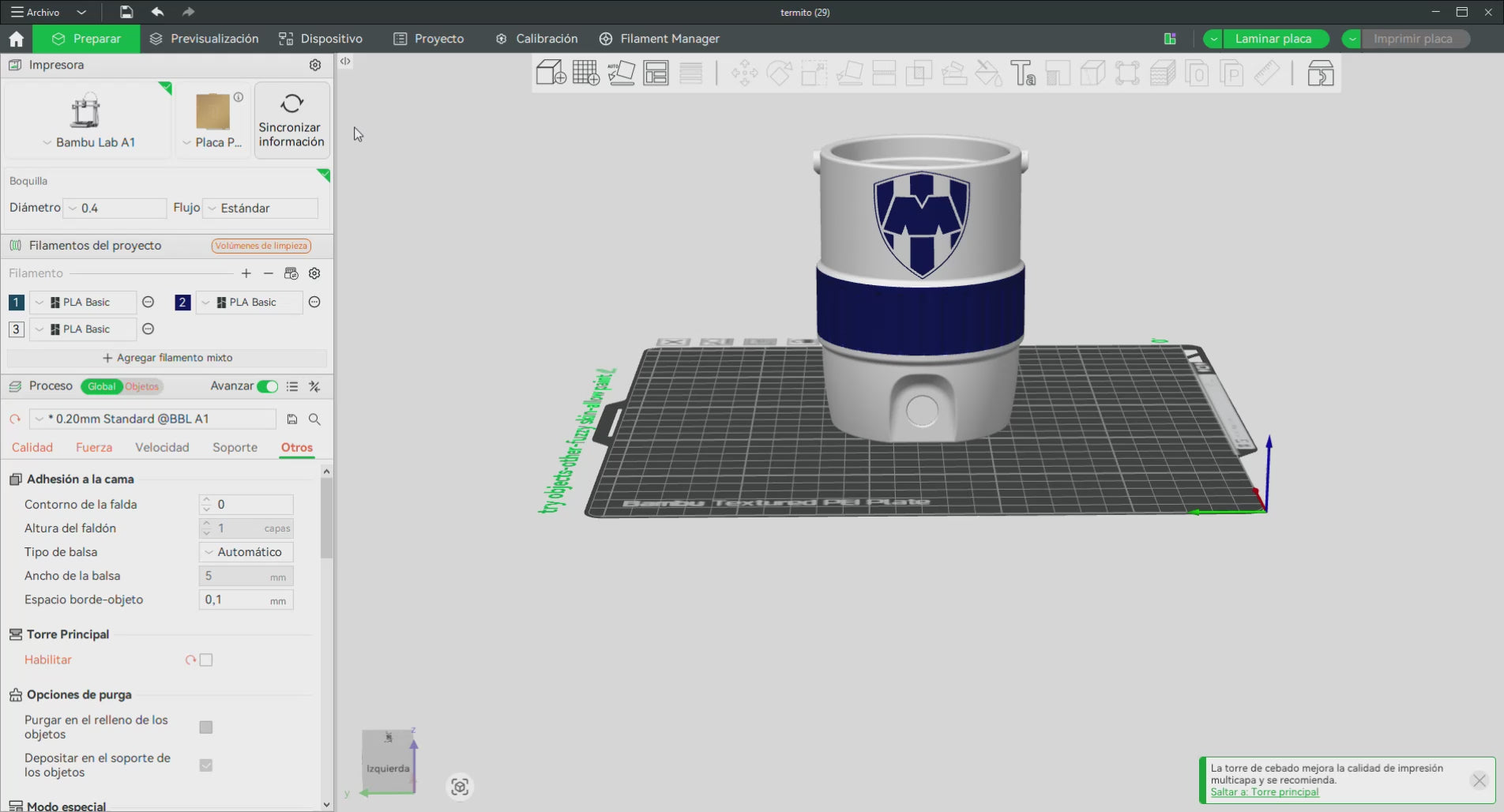Add a filament with the plus icon

(246, 273)
